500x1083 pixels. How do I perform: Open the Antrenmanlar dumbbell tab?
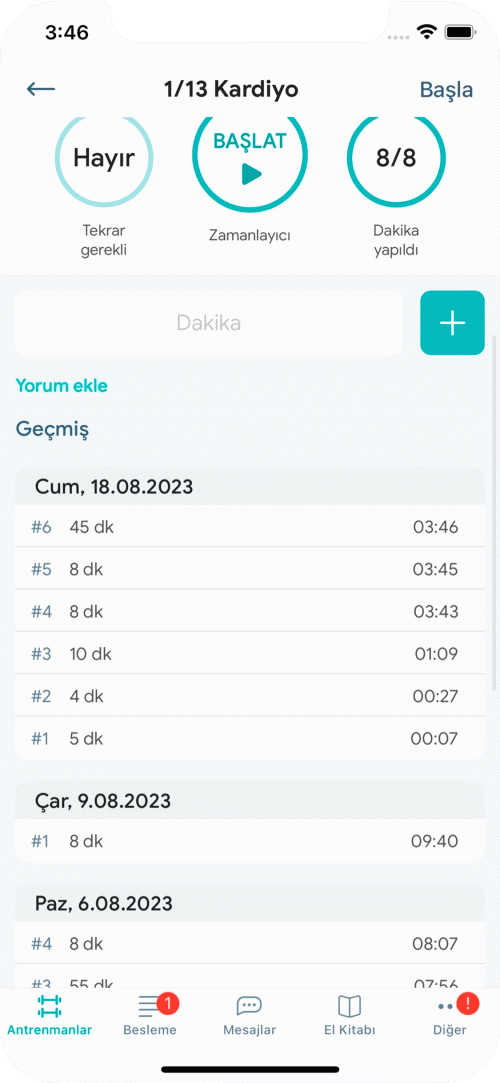[x=49, y=1015]
